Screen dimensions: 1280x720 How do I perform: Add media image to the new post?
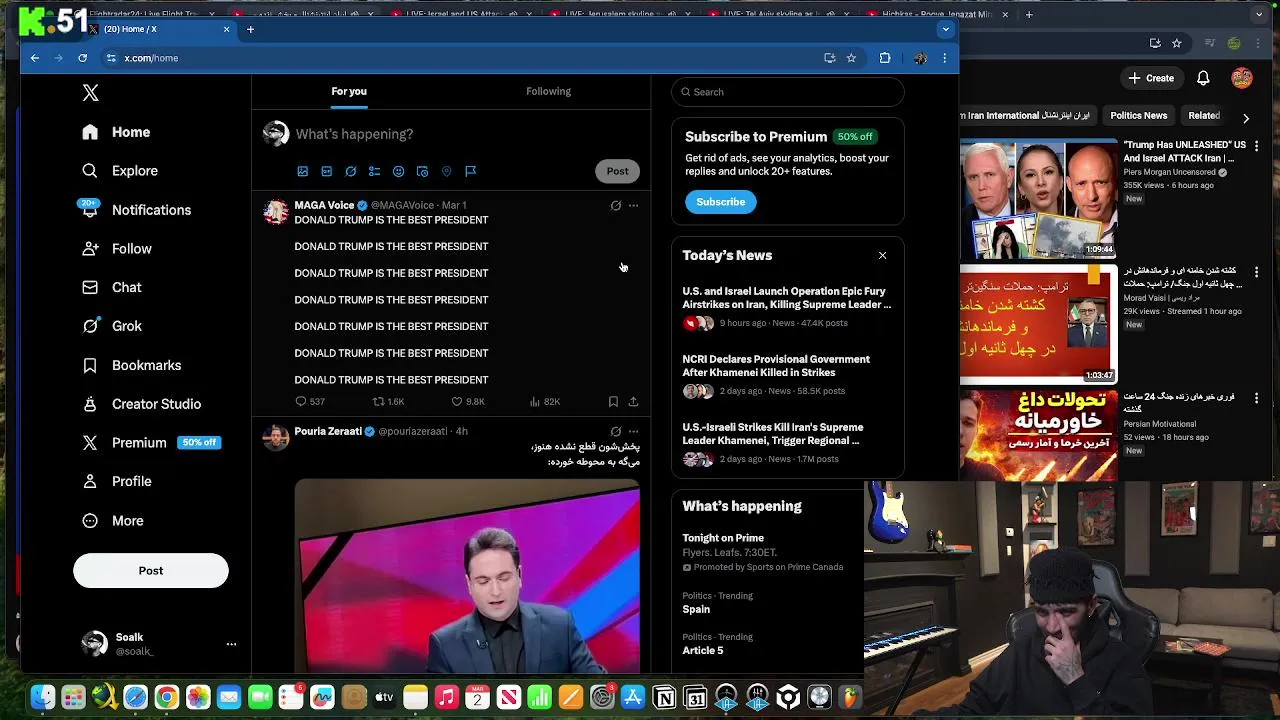[303, 171]
